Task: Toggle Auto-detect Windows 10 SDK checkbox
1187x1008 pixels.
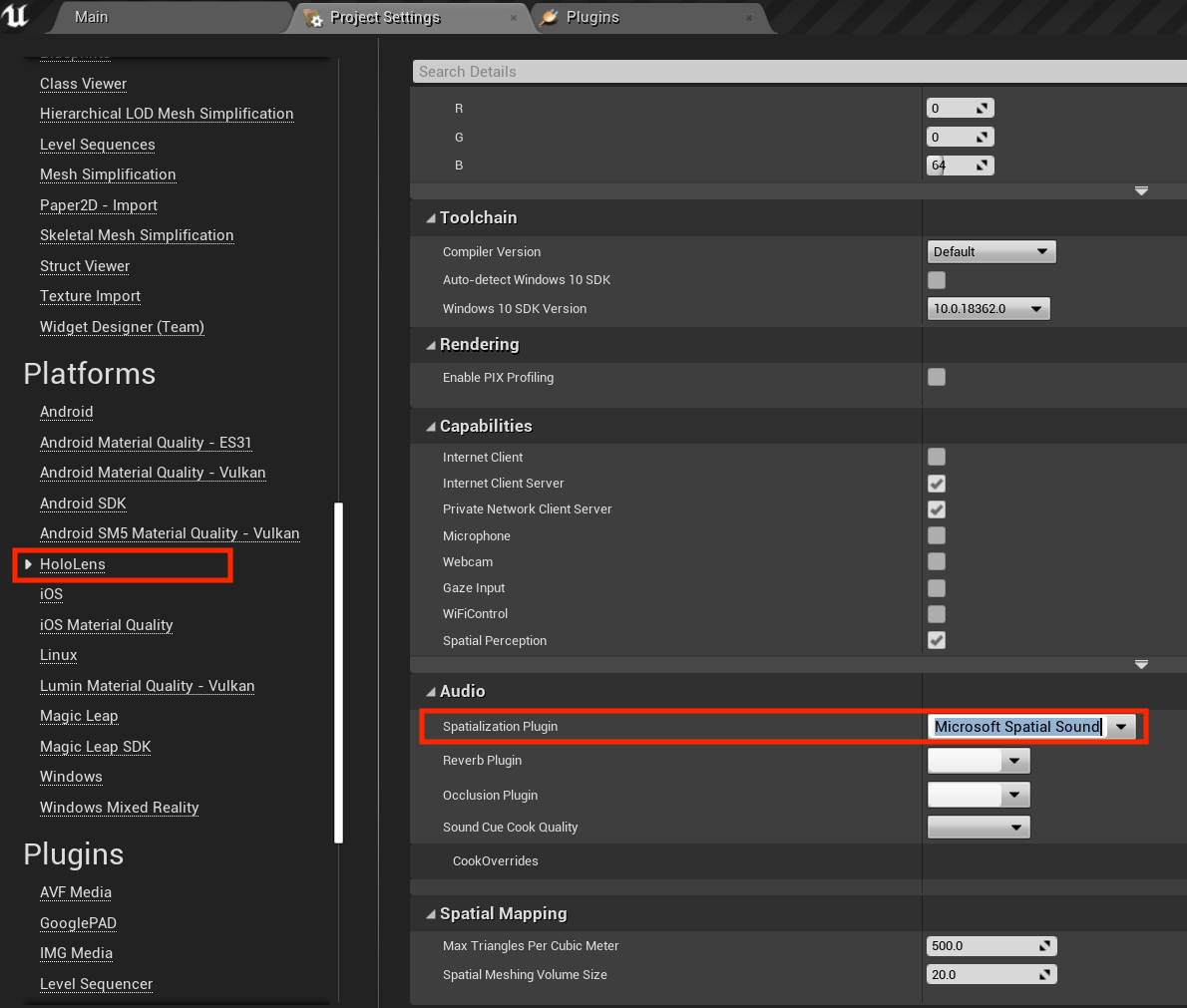Action: tap(937, 280)
